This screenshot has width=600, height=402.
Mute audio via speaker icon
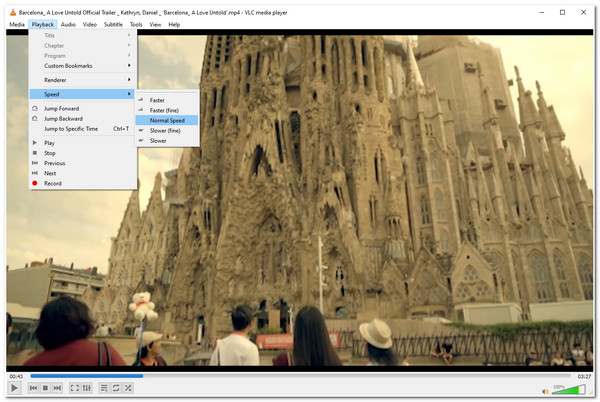pyautogui.click(x=545, y=391)
